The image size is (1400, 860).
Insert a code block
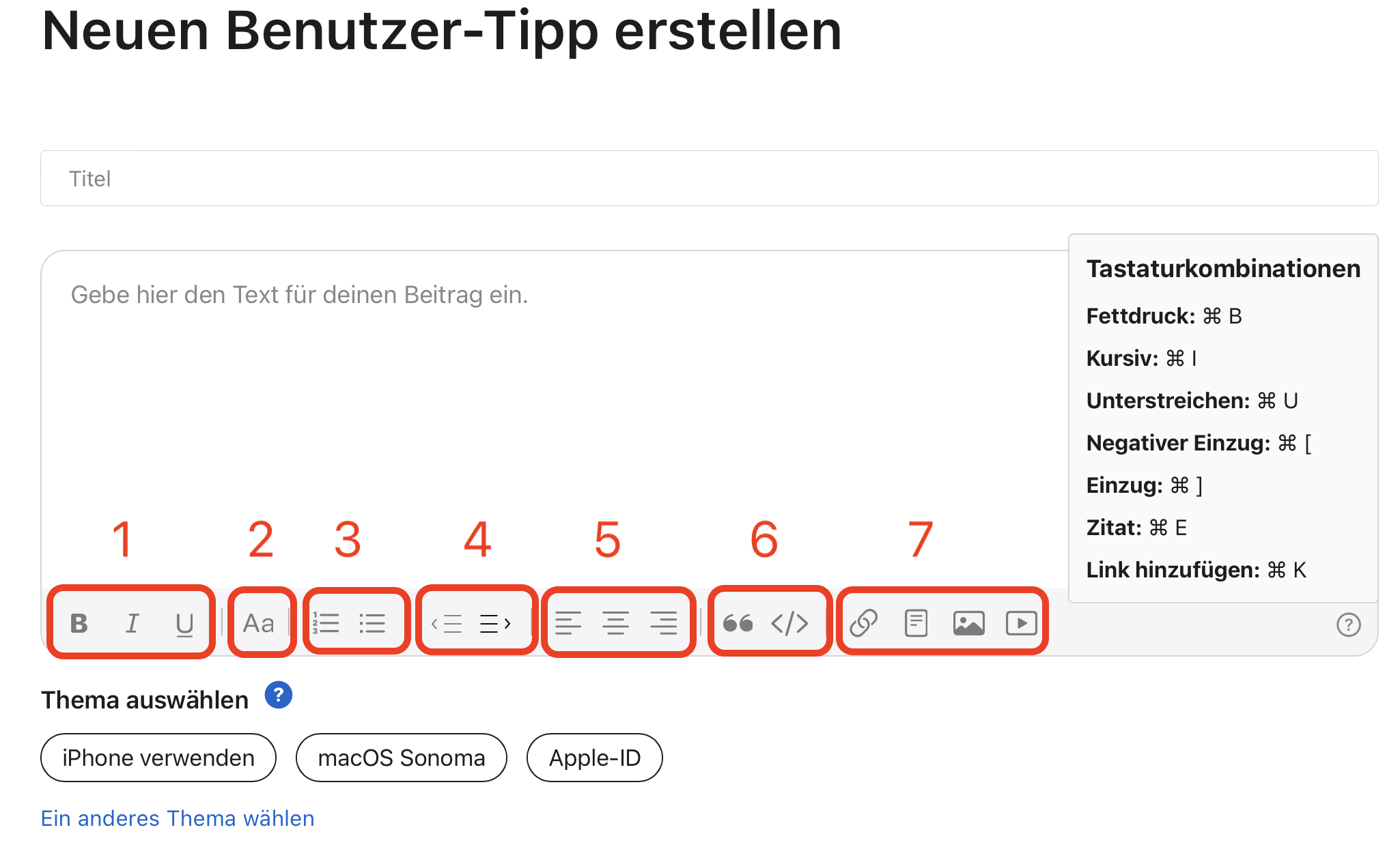pyautogui.click(x=789, y=623)
